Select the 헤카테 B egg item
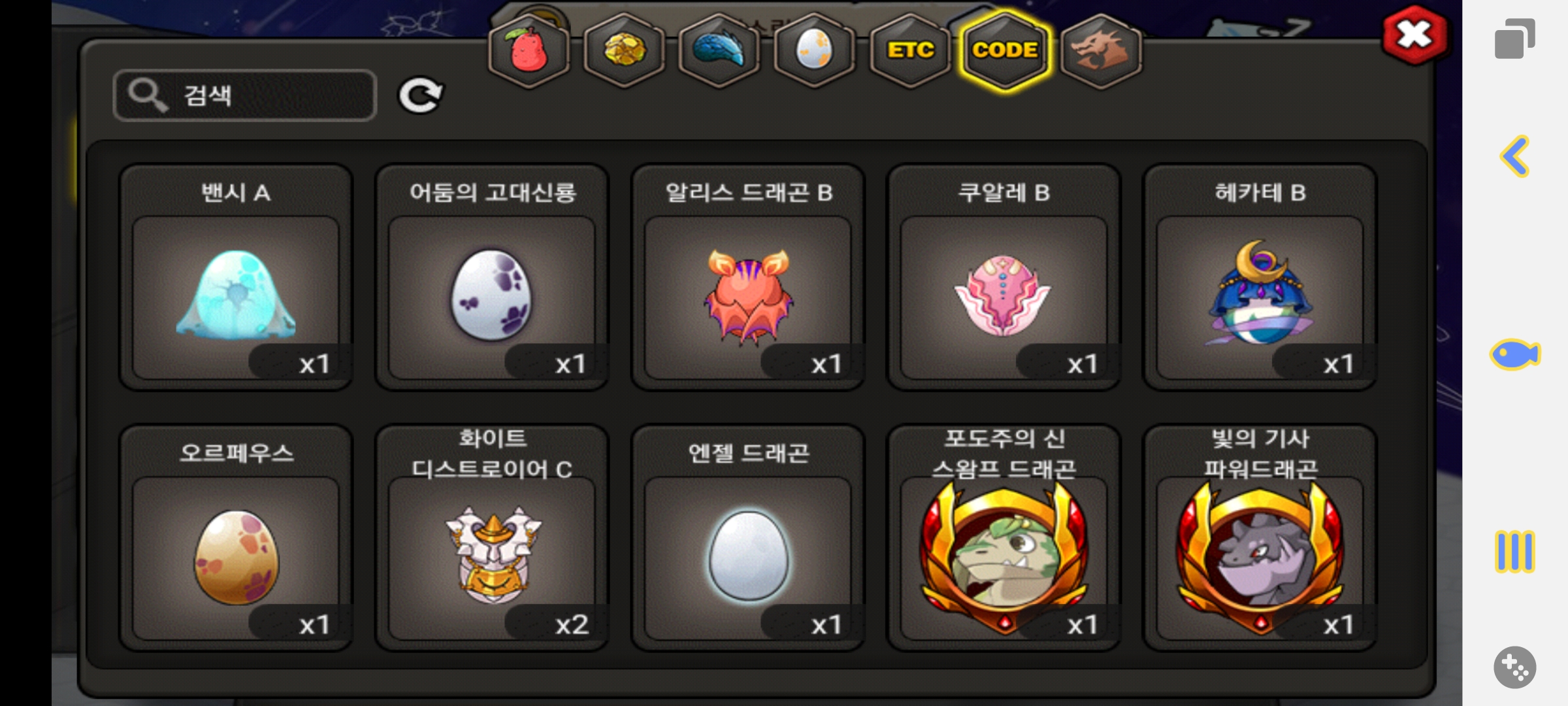The height and width of the screenshot is (706, 1568). [x=1260, y=277]
